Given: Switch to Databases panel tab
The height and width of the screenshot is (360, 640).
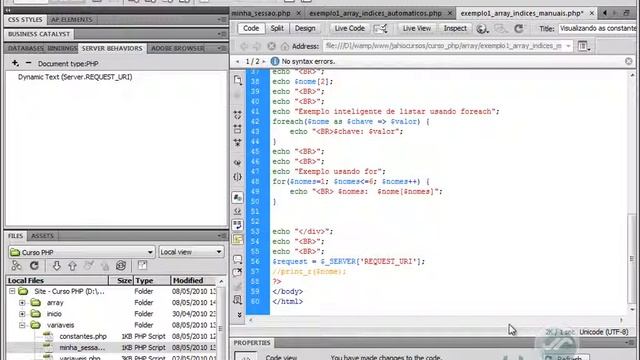Looking at the screenshot, I should coord(25,48).
